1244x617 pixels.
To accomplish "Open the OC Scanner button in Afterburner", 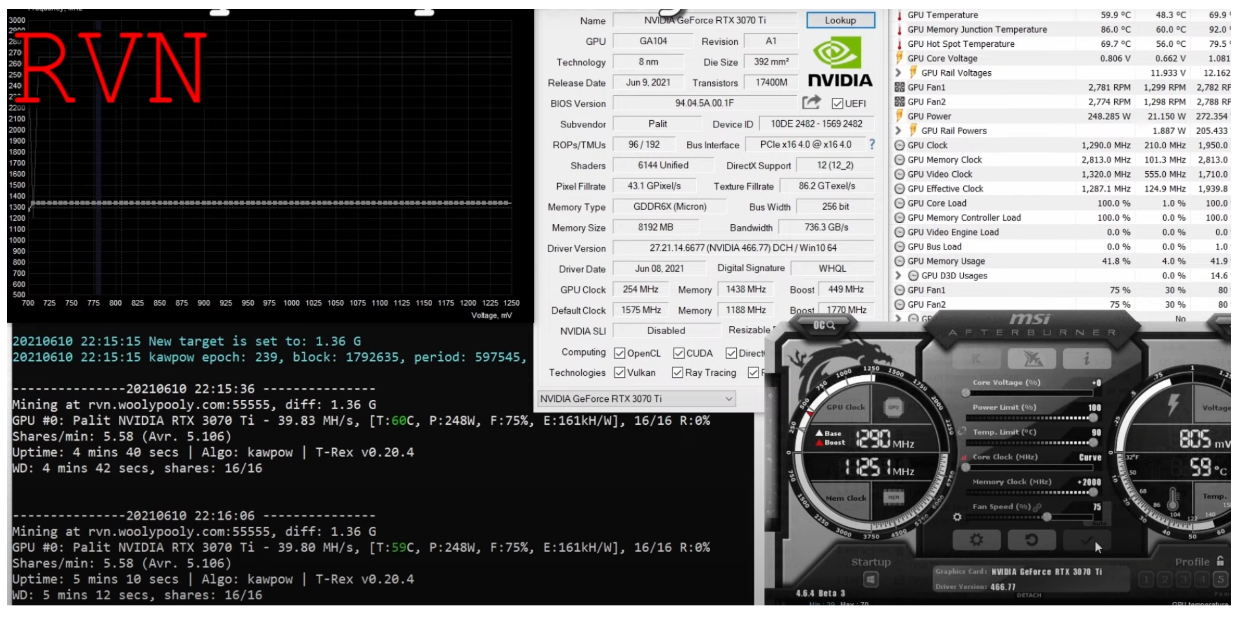I will click(x=823, y=324).
